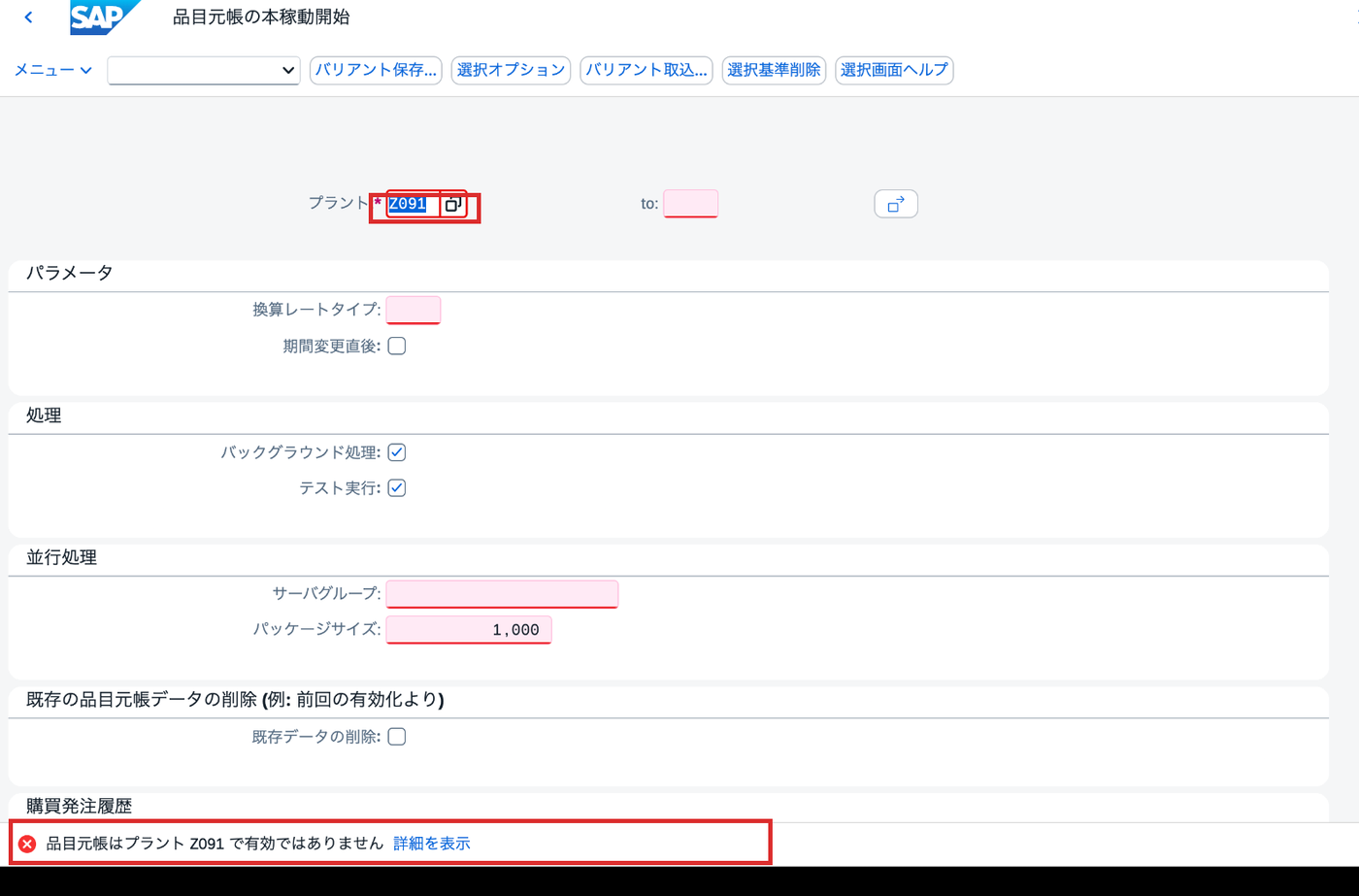The image size is (1359, 896).
Task: Uncheck バックグラウンド処理 checkbox
Action: (x=397, y=452)
